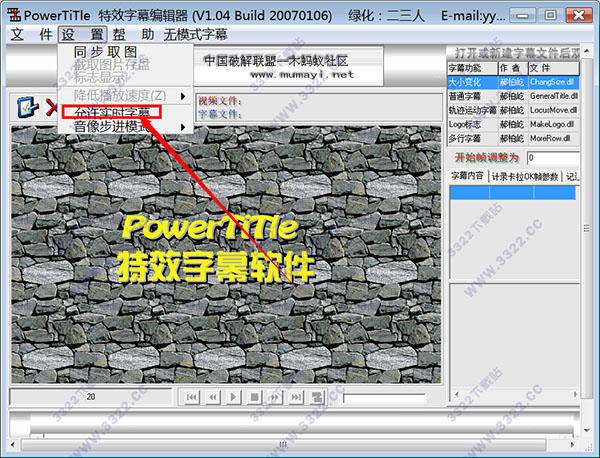600x458 pixels.
Task: Click the bottom scrollbar left arrow
Action: [x=13, y=445]
